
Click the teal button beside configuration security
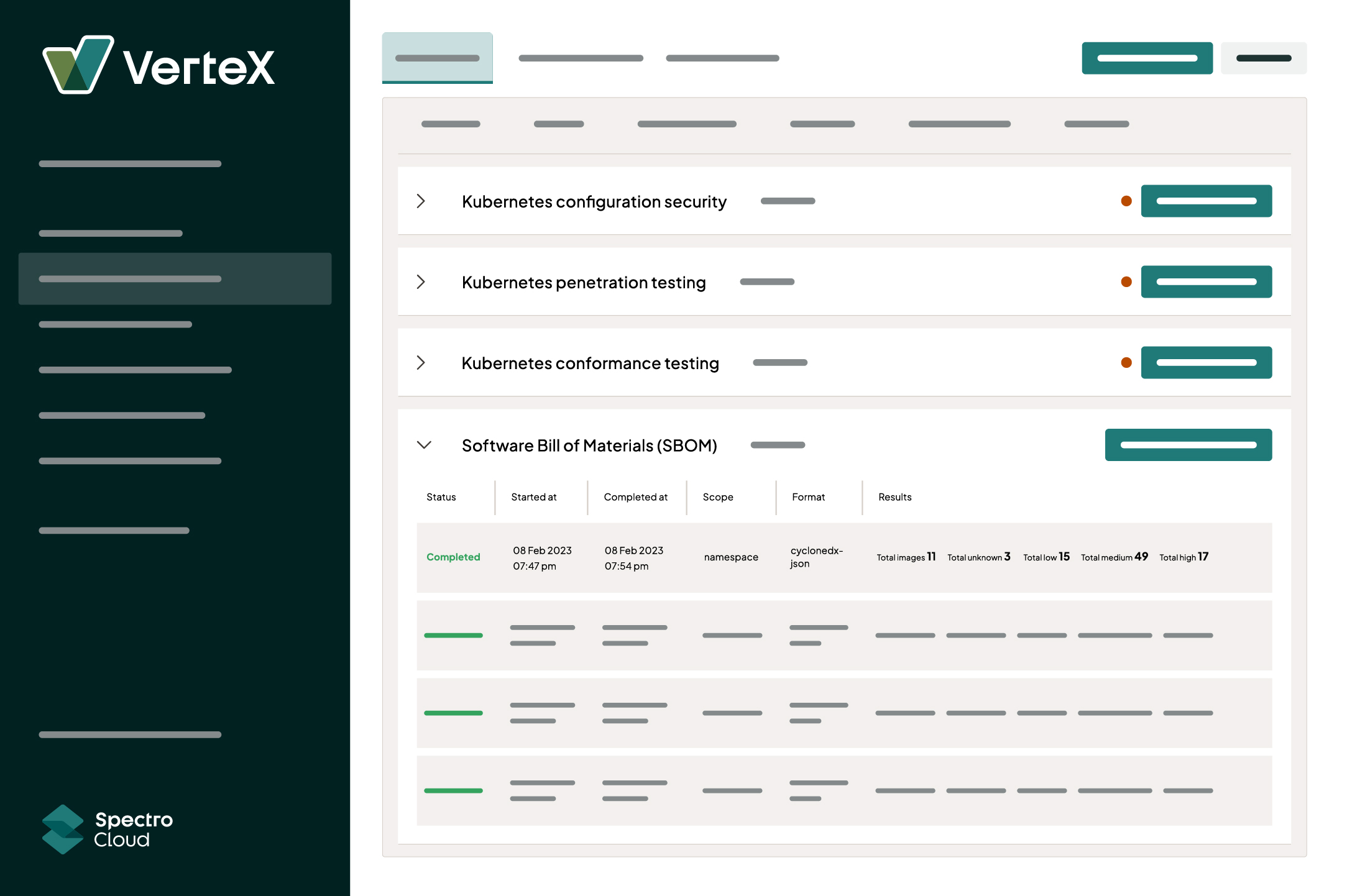click(1206, 201)
